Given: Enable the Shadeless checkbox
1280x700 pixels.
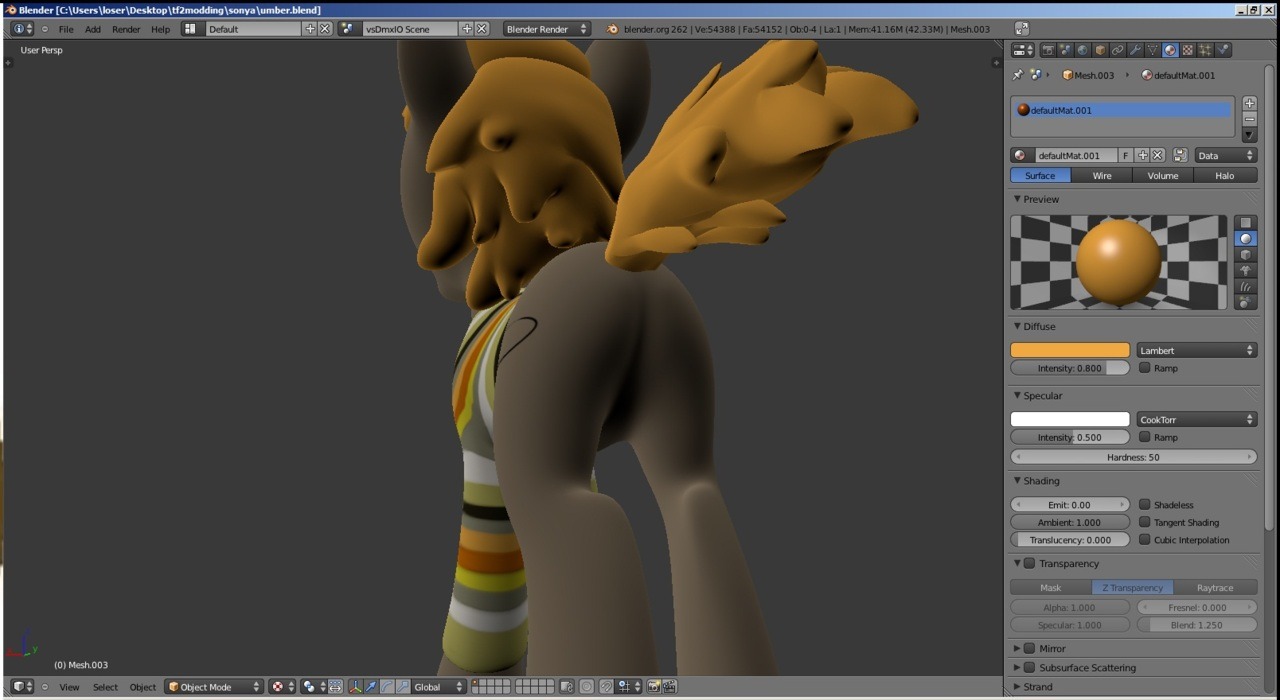Looking at the screenshot, I should click(x=1145, y=505).
